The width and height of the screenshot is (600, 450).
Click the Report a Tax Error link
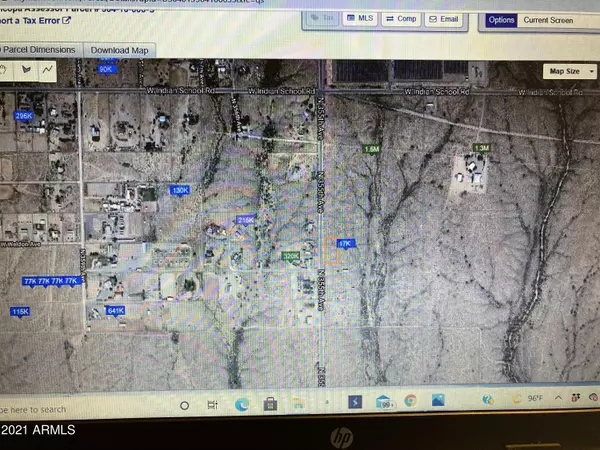30,21
